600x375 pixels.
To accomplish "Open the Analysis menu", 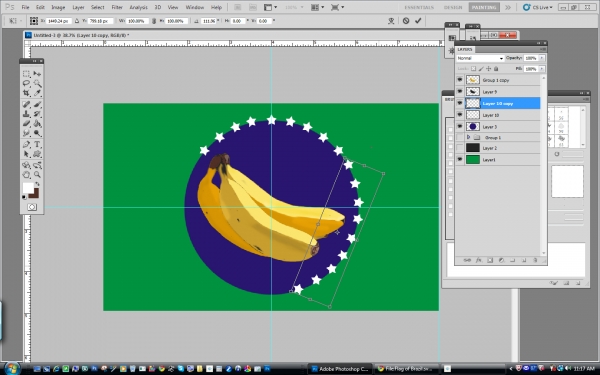I will (x=138, y=7).
